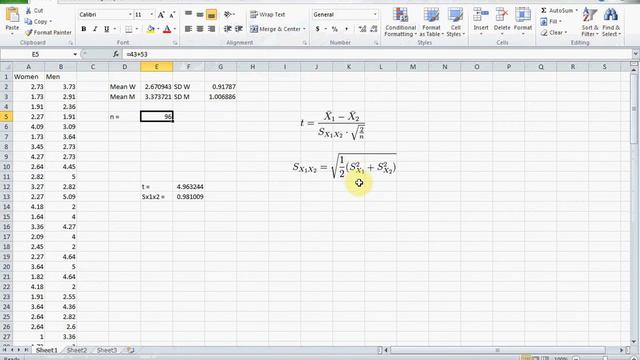Click the Insert Function fx icon
This screenshot has width=640, height=360.
pos(116,54)
